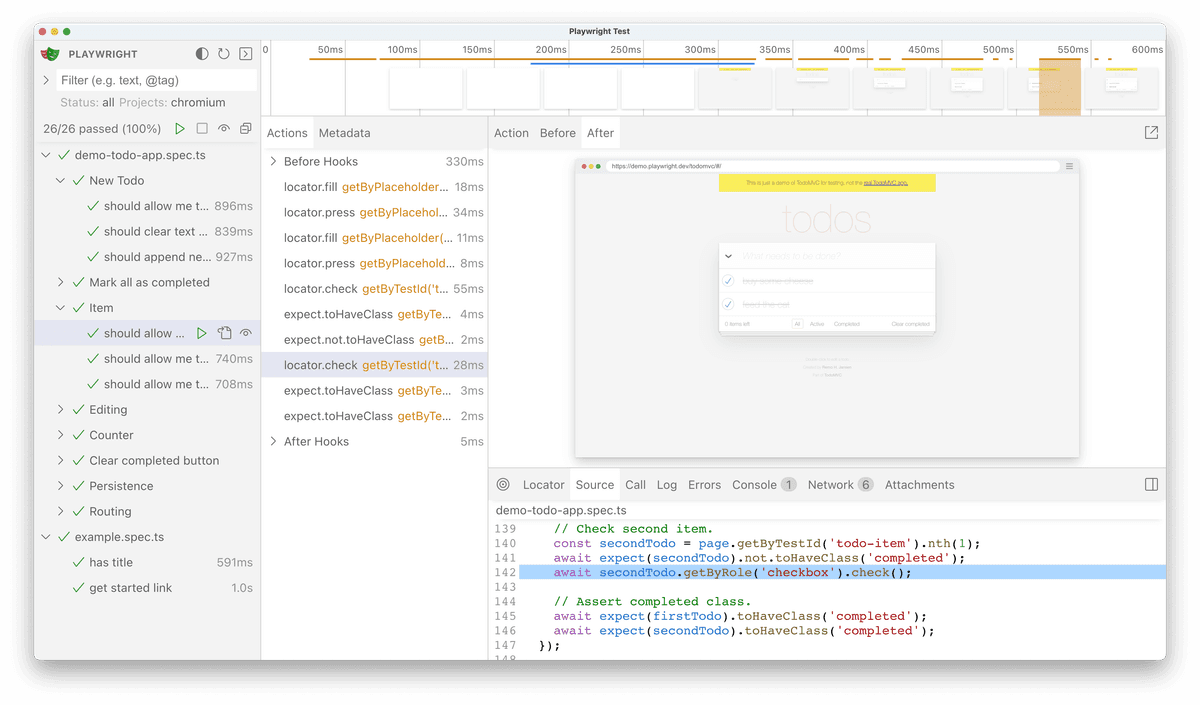Click toggle-all chevron in snapshot todo input
The width and height of the screenshot is (1200, 705).
click(x=729, y=256)
